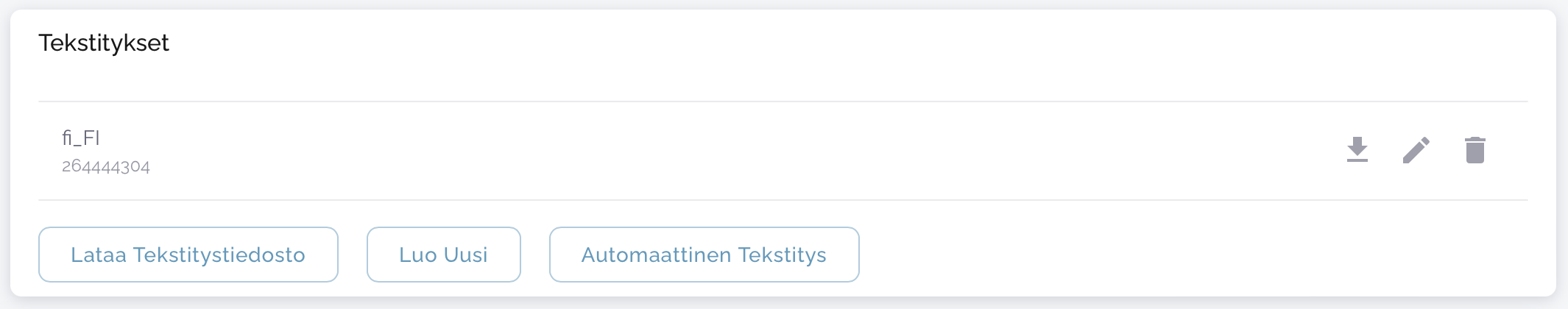The width and height of the screenshot is (1568, 309).
Task: Upload a subtitle file with Lataa Tekstitystiedosto
Action: coord(188,255)
